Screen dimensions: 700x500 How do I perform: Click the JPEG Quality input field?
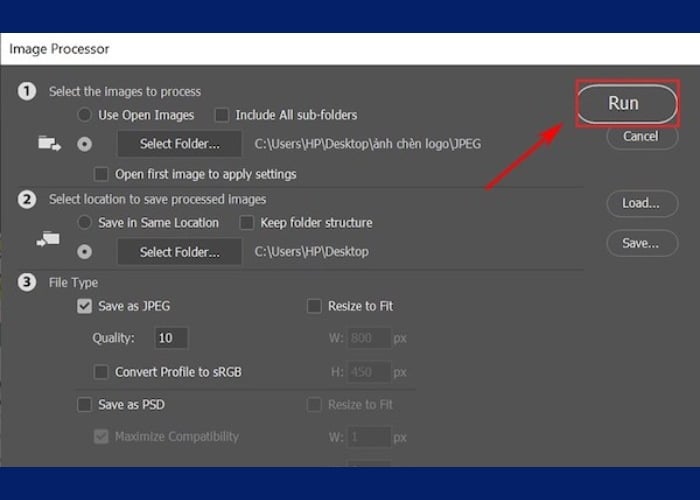170,338
